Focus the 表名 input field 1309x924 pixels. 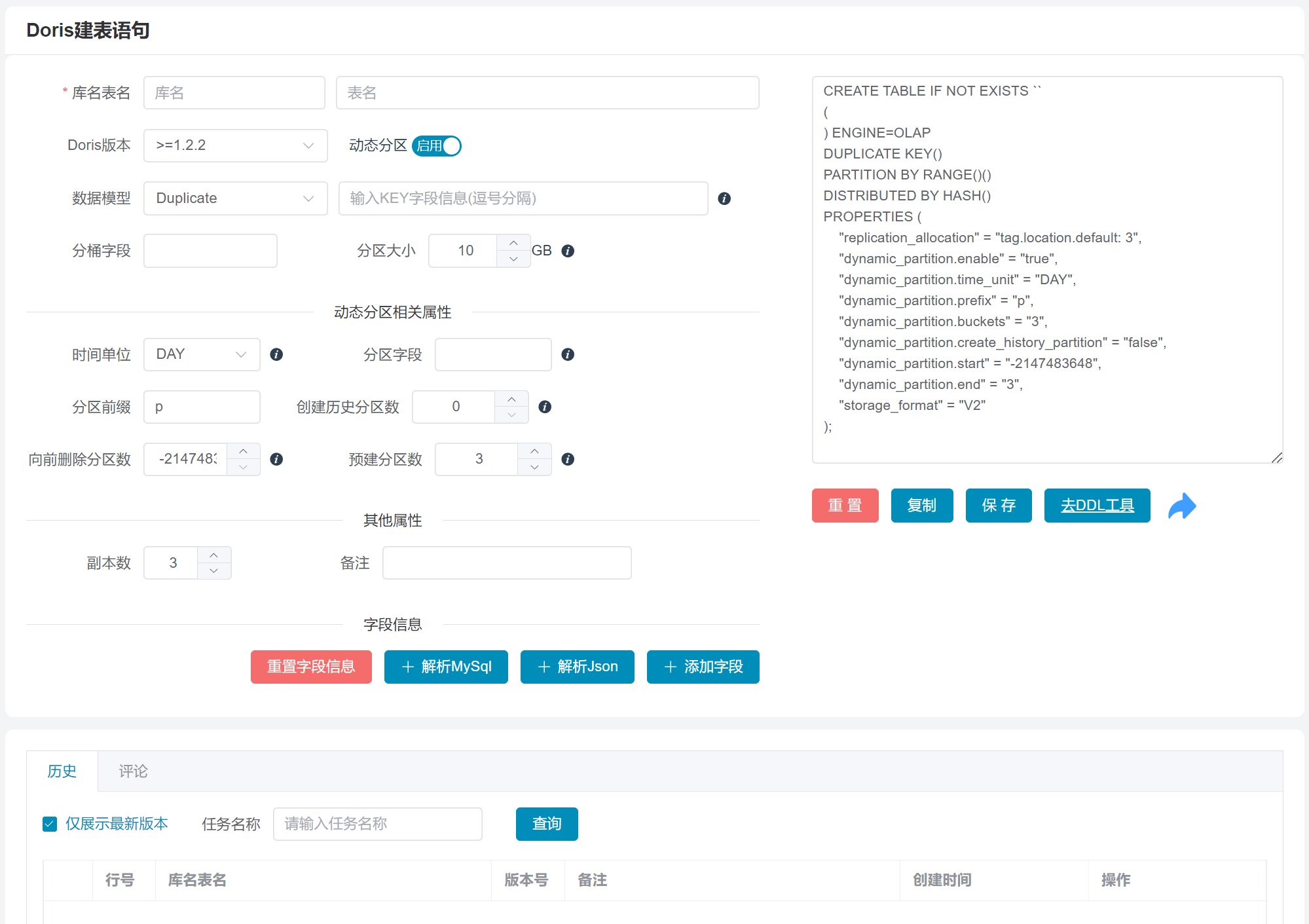pos(547,93)
